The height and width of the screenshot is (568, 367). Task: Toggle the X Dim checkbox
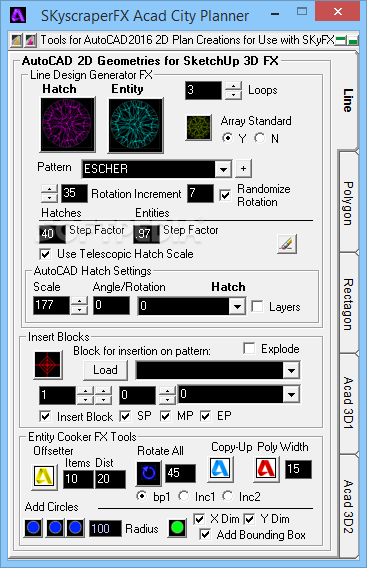[x=199, y=519]
